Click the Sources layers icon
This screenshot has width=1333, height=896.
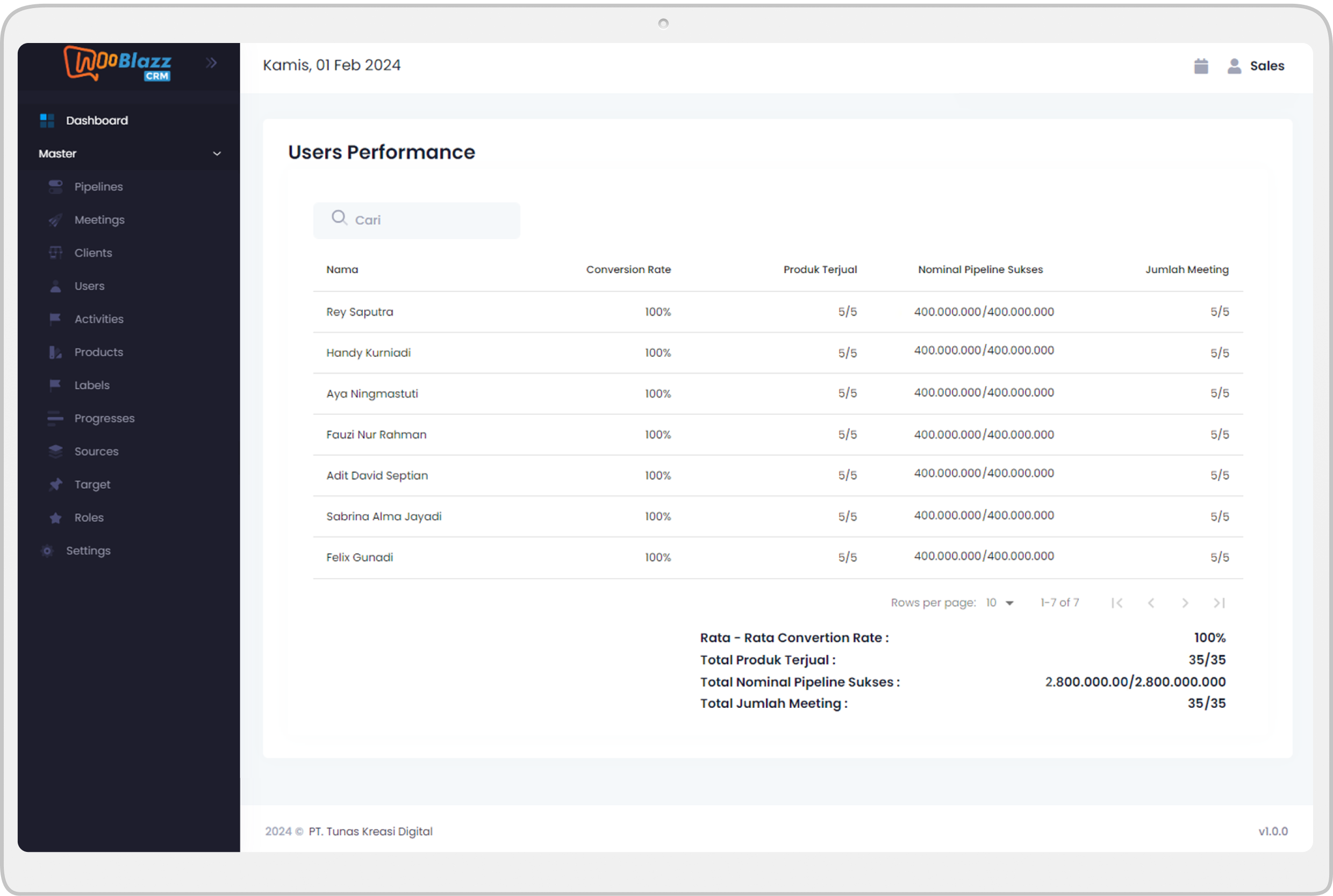click(x=55, y=451)
